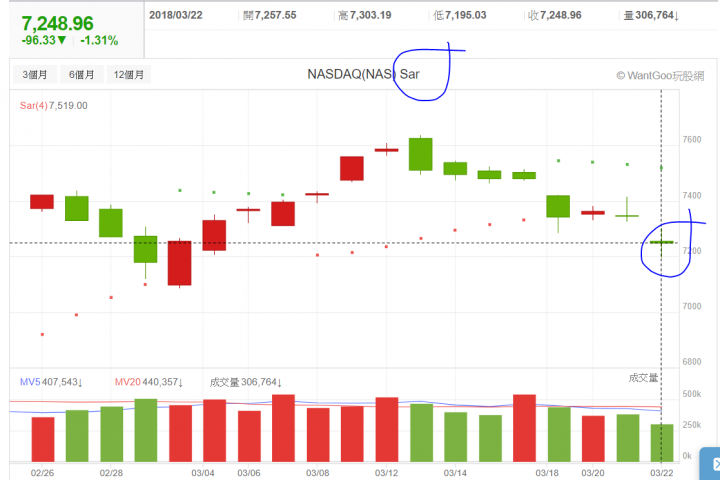Select the 6個月 time range button
The height and width of the screenshot is (480, 720).
(x=81, y=74)
